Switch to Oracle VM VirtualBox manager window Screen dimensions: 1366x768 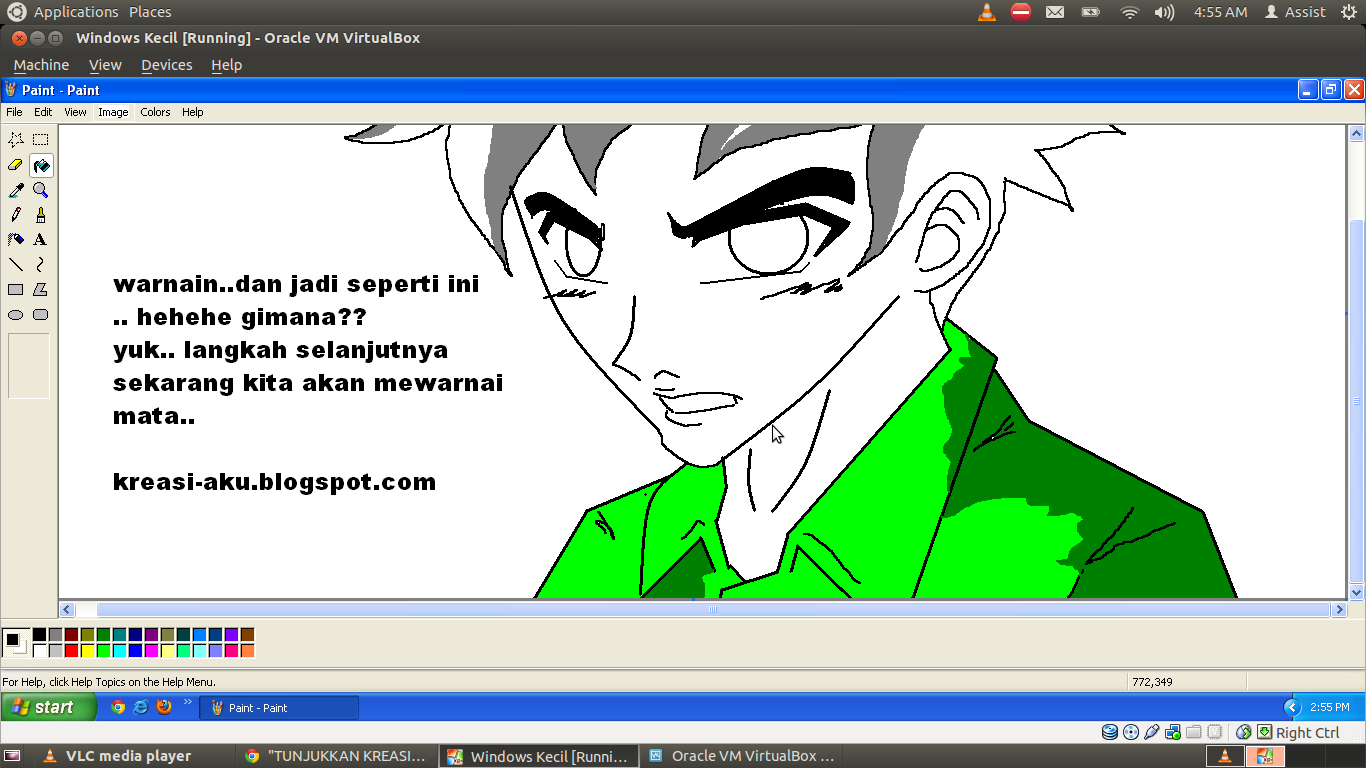(x=742, y=756)
